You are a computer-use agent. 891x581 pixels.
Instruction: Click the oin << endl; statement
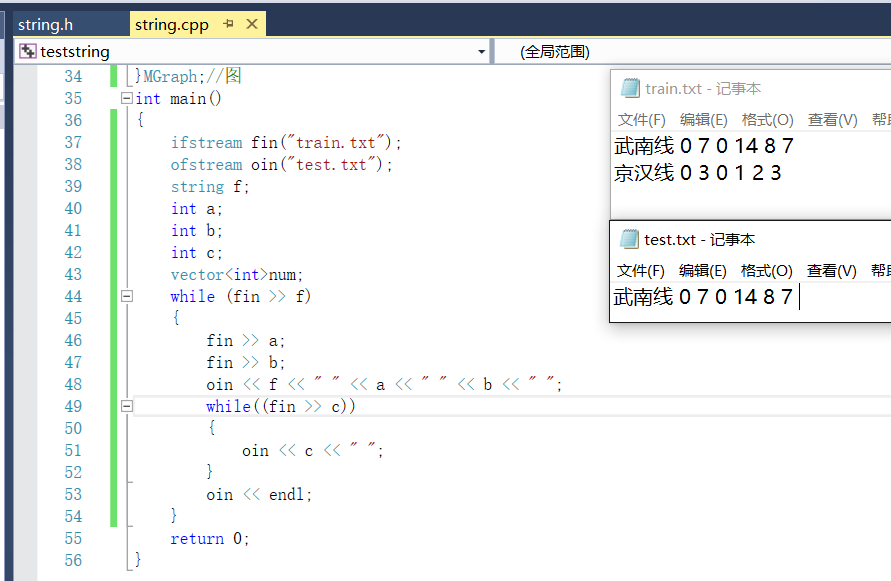click(x=259, y=495)
